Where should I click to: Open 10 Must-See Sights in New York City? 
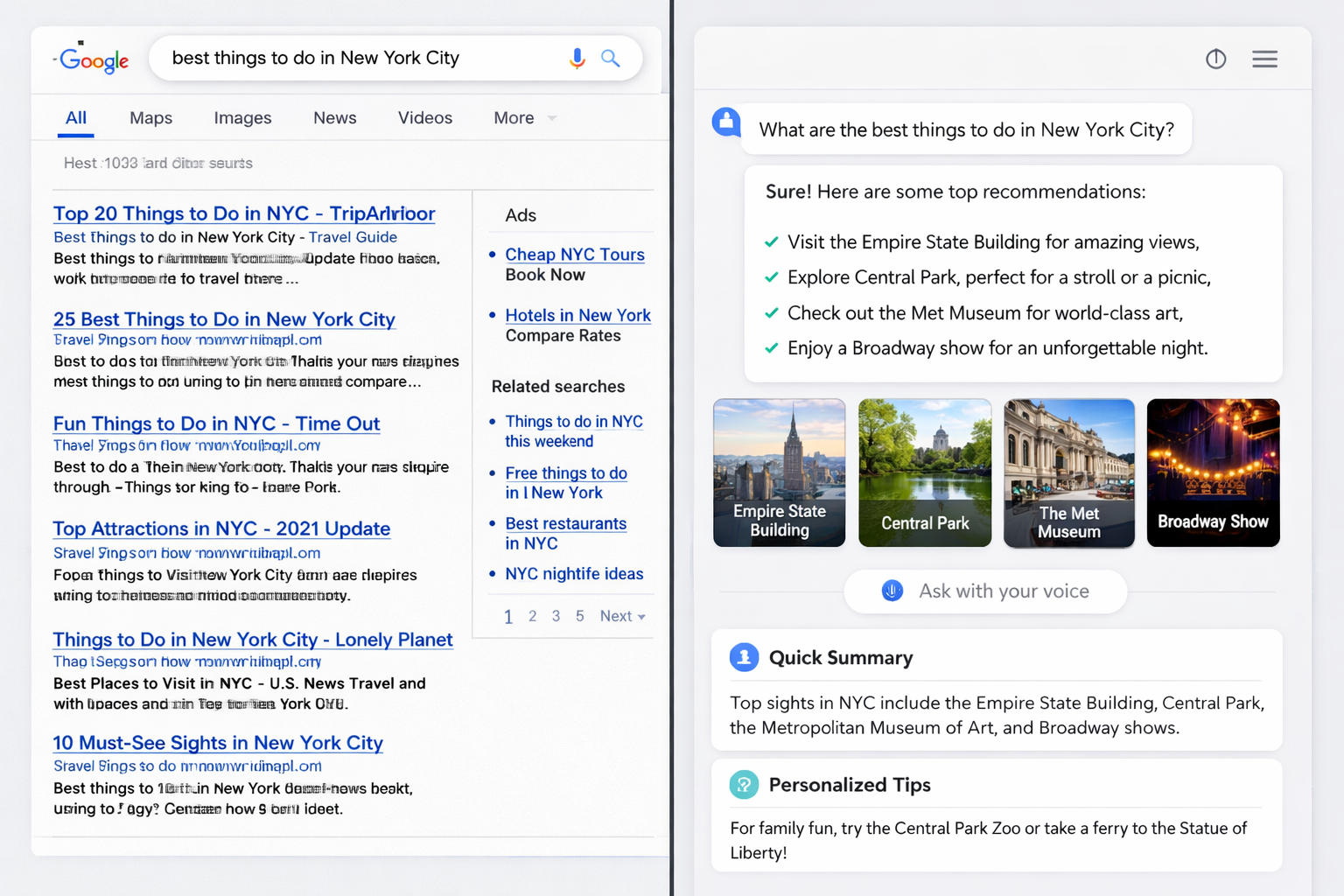[x=218, y=743]
